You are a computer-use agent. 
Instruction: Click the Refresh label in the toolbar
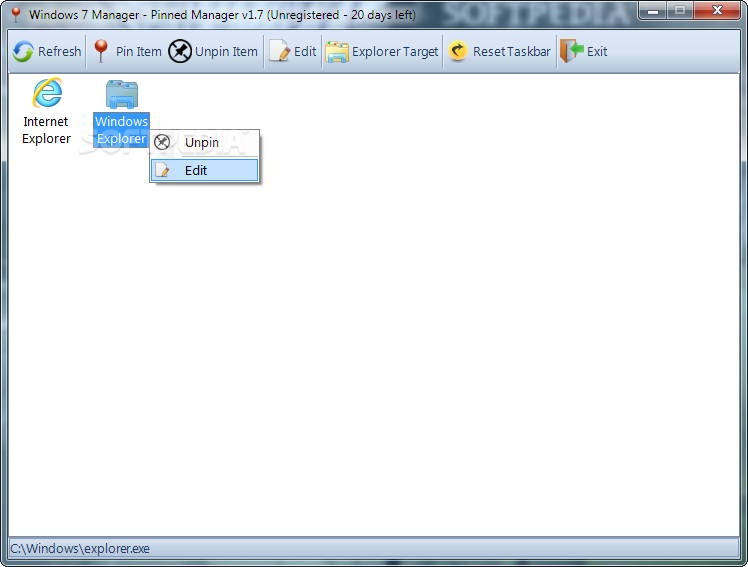tap(60, 52)
